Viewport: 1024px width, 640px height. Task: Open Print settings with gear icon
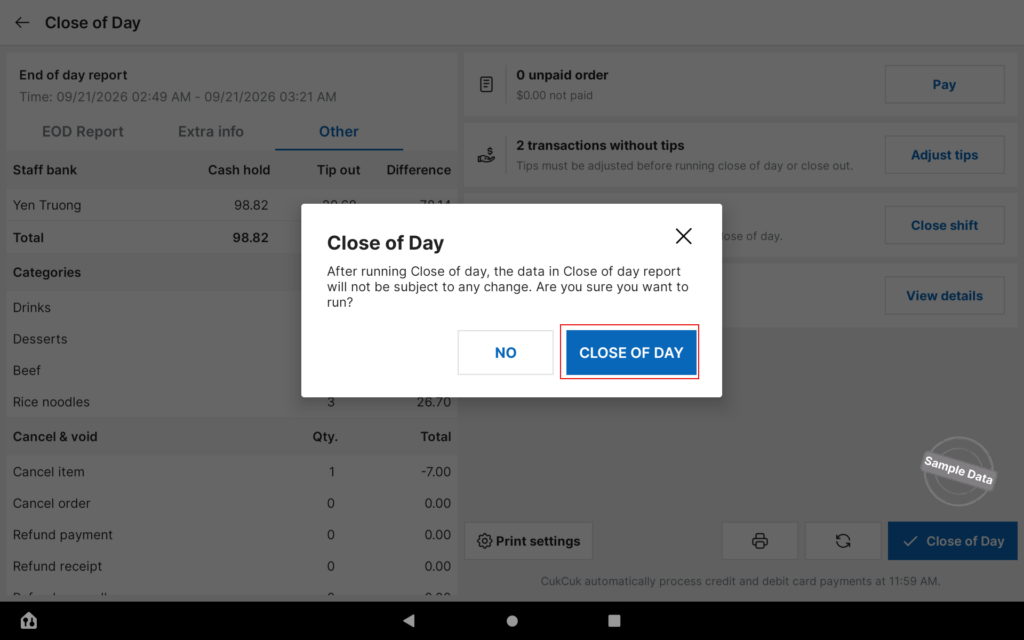[x=528, y=541]
